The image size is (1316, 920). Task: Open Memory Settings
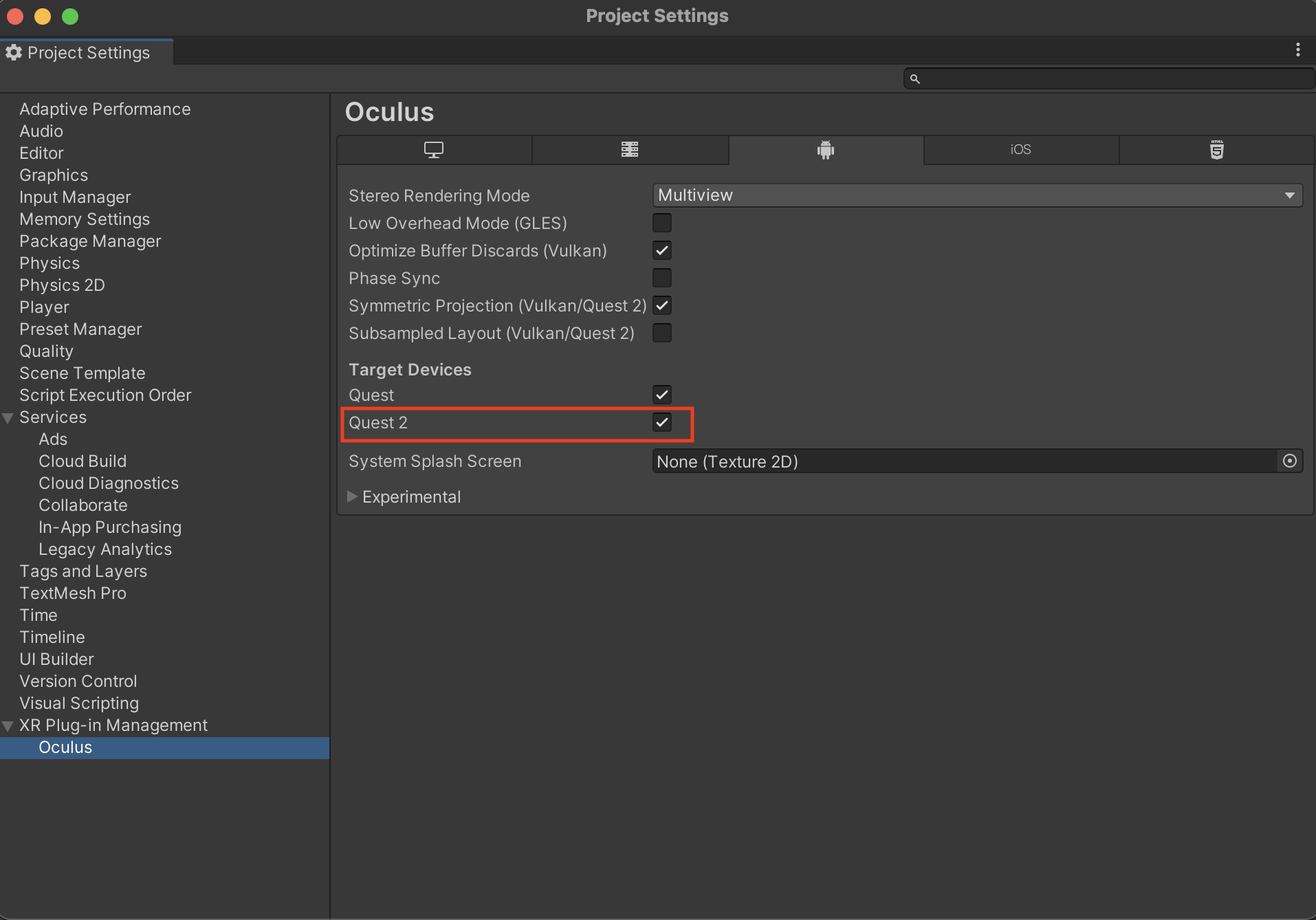(x=85, y=219)
